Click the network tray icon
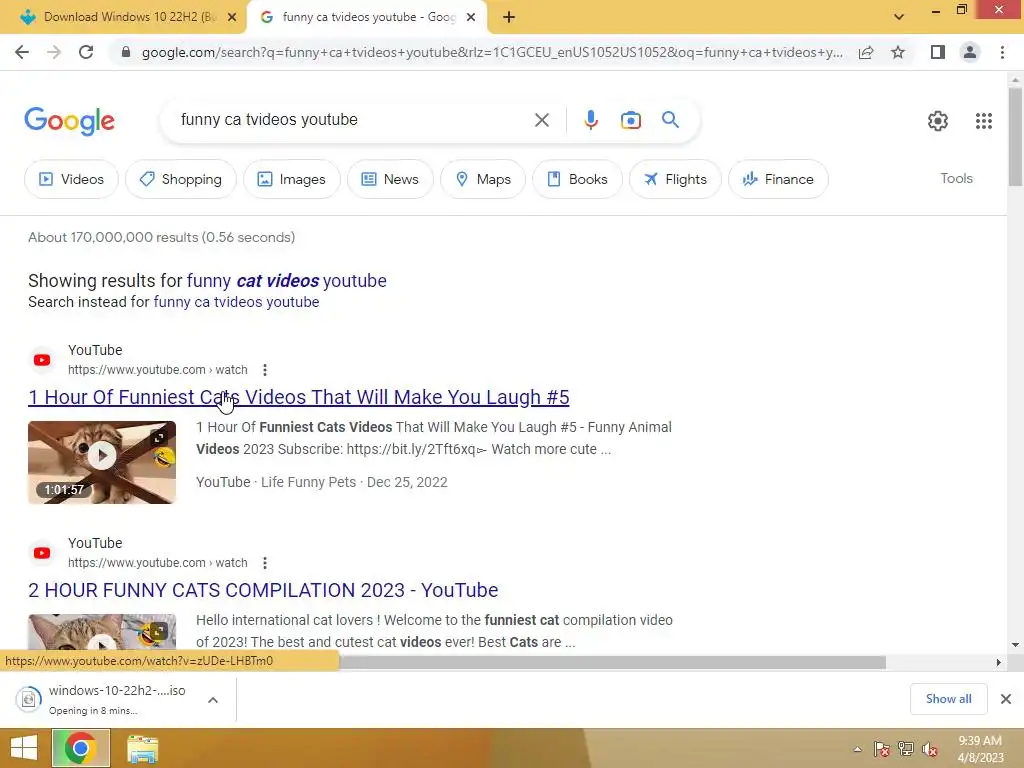The width and height of the screenshot is (1024, 768). tap(906, 749)
